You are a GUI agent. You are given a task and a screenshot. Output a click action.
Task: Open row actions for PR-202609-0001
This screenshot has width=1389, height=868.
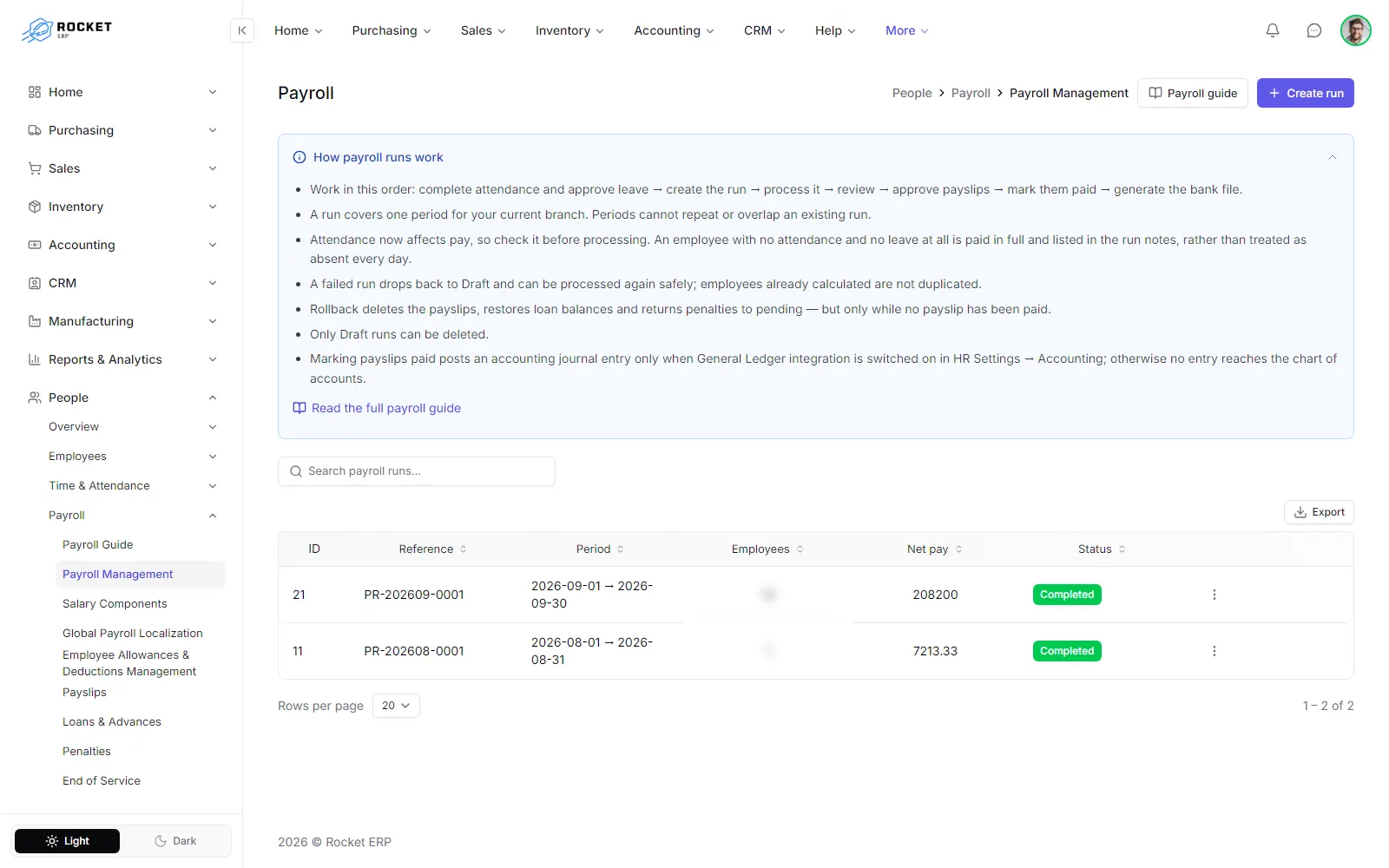coord(1215,595)
